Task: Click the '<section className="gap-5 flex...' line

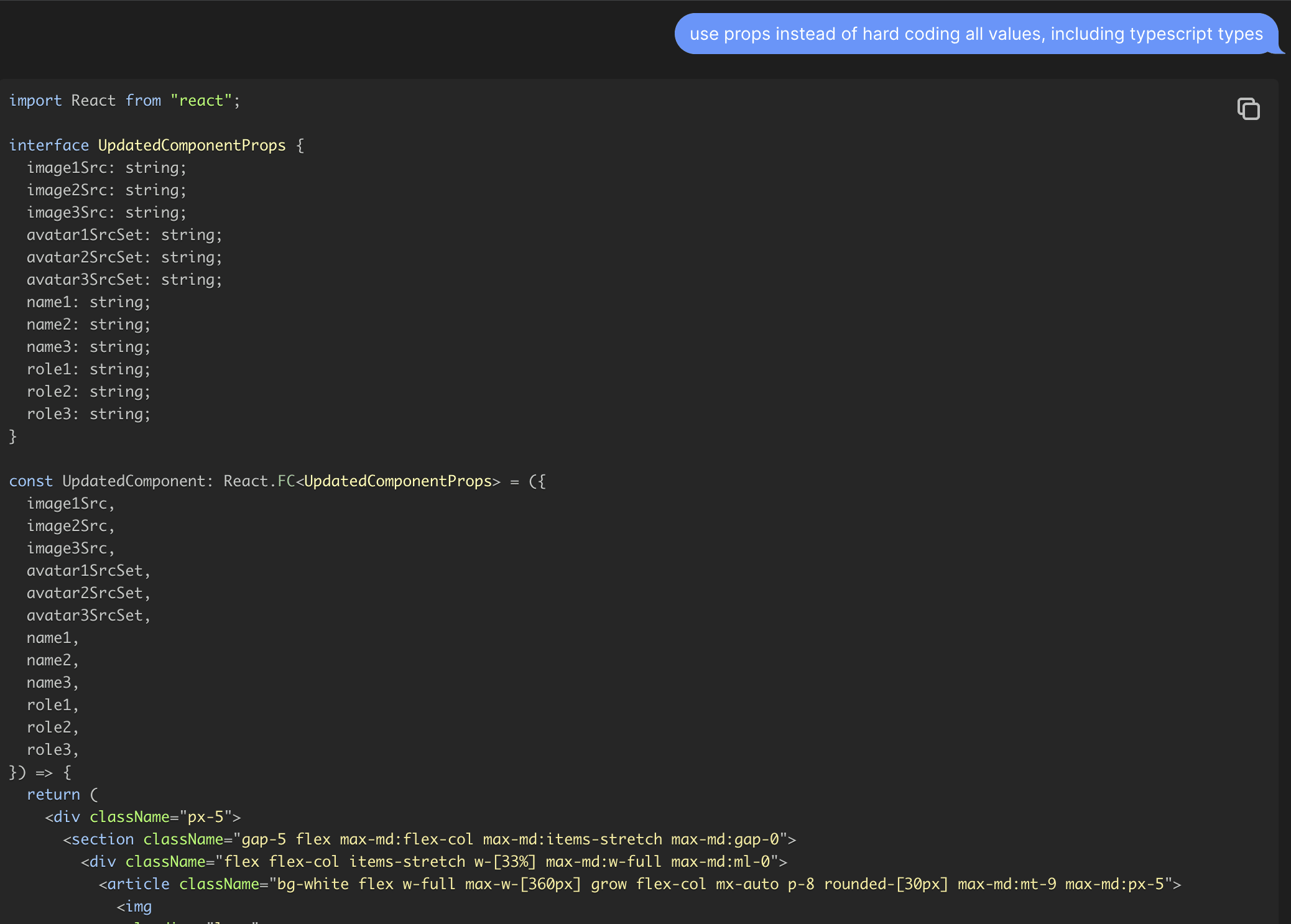Action: pyautogui.click(x=429, y=839)
